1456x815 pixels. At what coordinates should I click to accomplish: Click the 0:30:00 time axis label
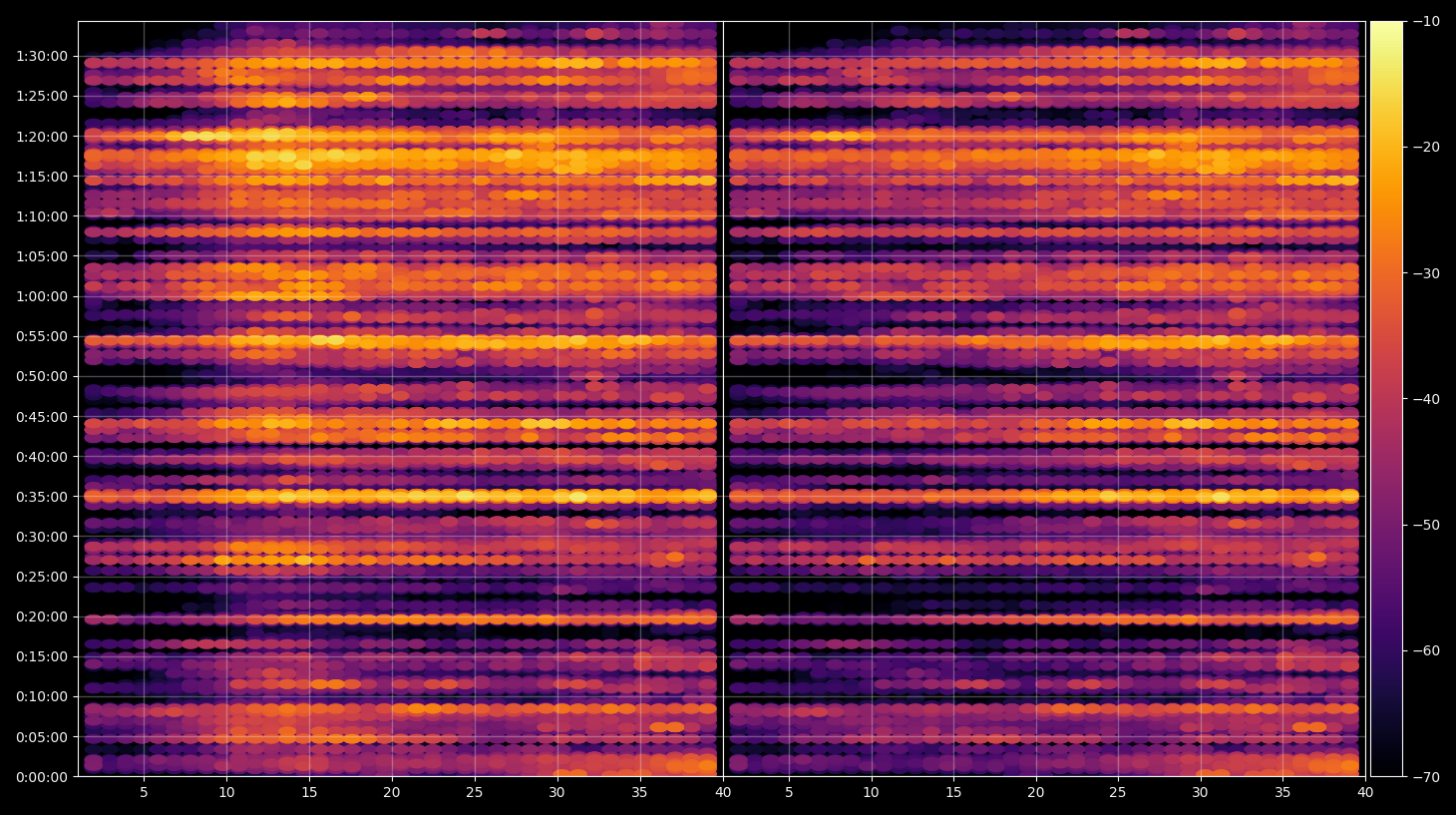pos(42,537)
